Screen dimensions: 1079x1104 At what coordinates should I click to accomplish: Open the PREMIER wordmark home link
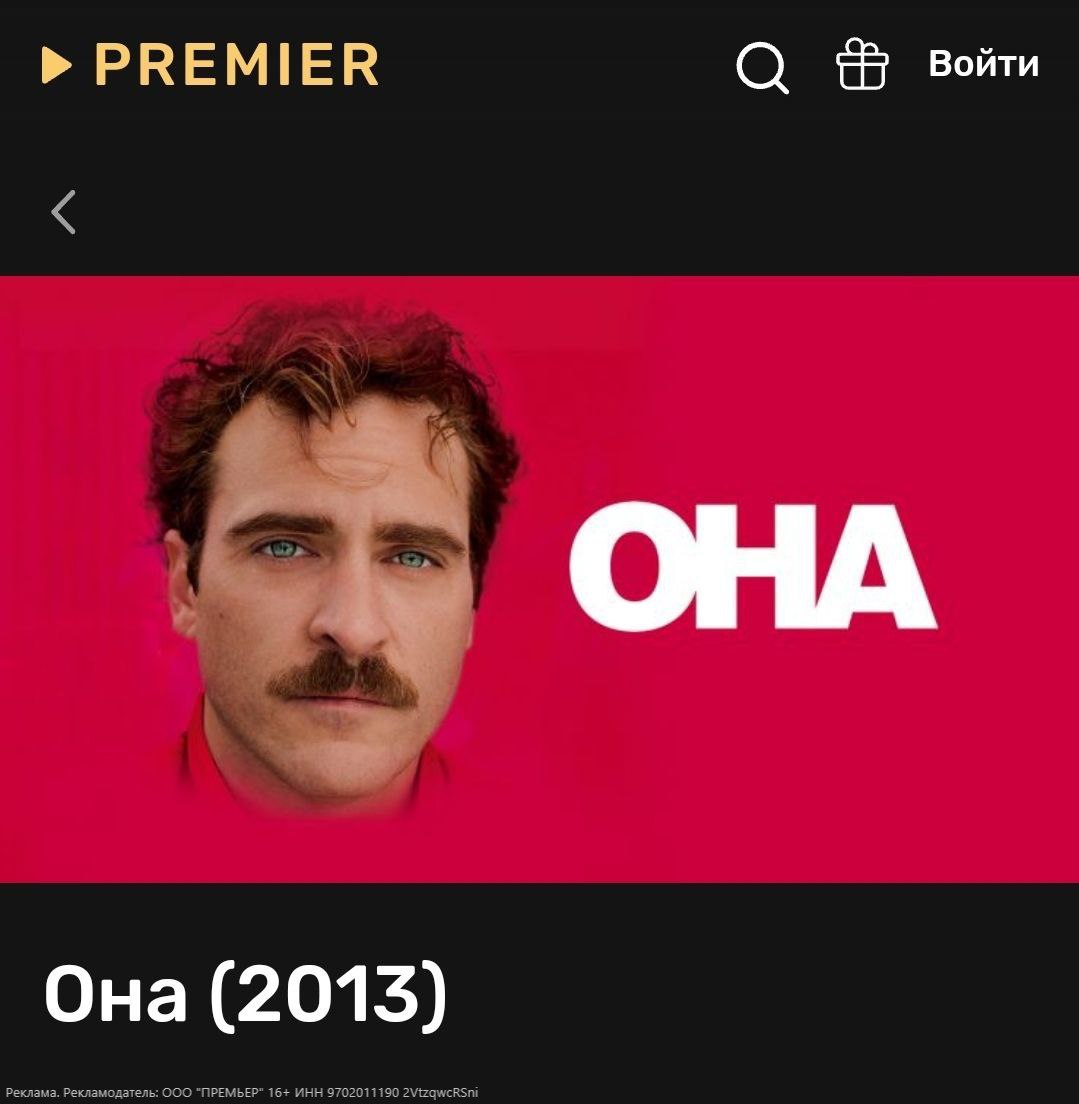237,65
